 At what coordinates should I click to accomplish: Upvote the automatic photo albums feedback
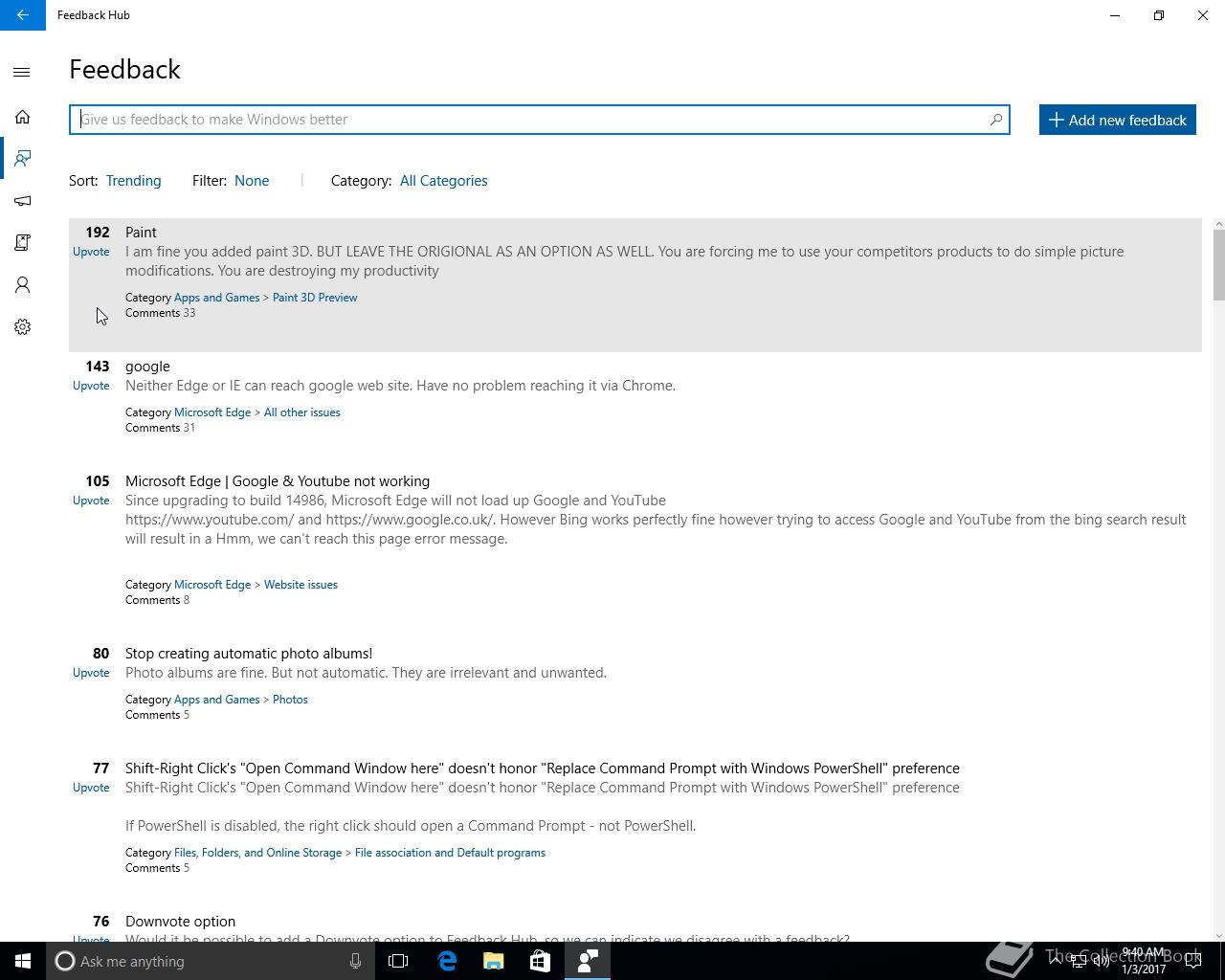91,673
